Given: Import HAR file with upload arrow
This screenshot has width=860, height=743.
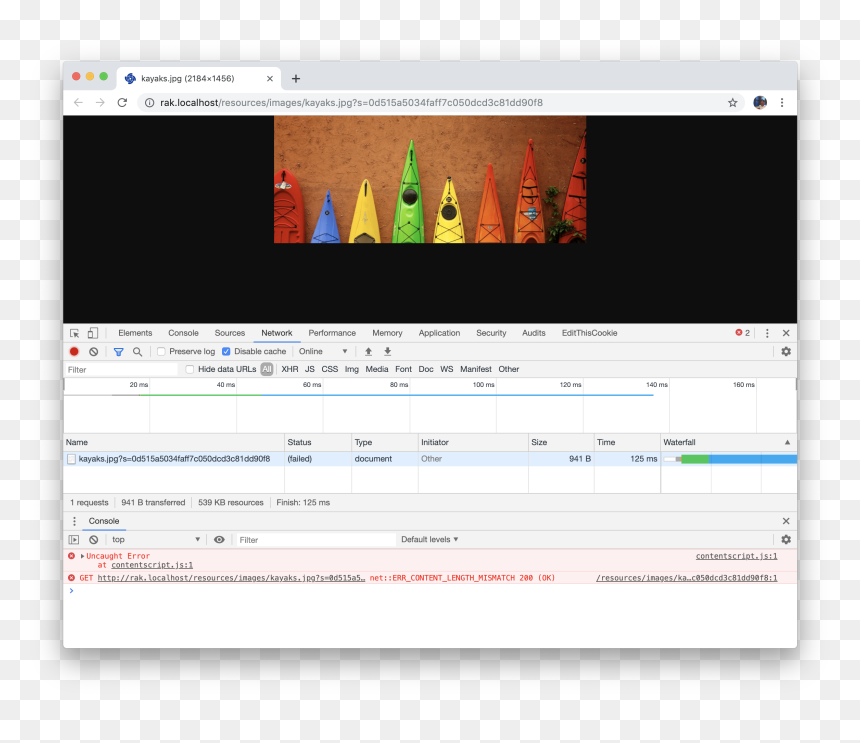Looking at the screenshot, I should [369, 351].
